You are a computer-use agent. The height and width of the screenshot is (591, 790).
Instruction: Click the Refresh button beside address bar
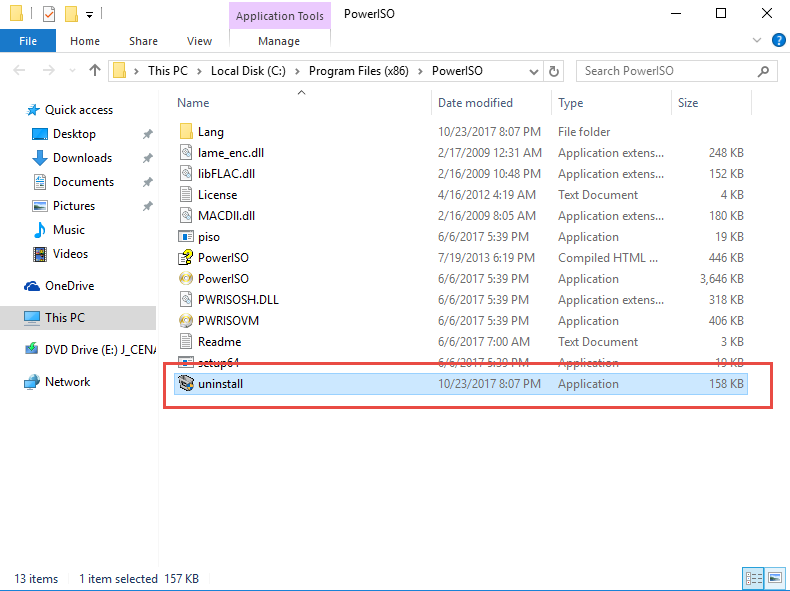click(x=554, y=71)
